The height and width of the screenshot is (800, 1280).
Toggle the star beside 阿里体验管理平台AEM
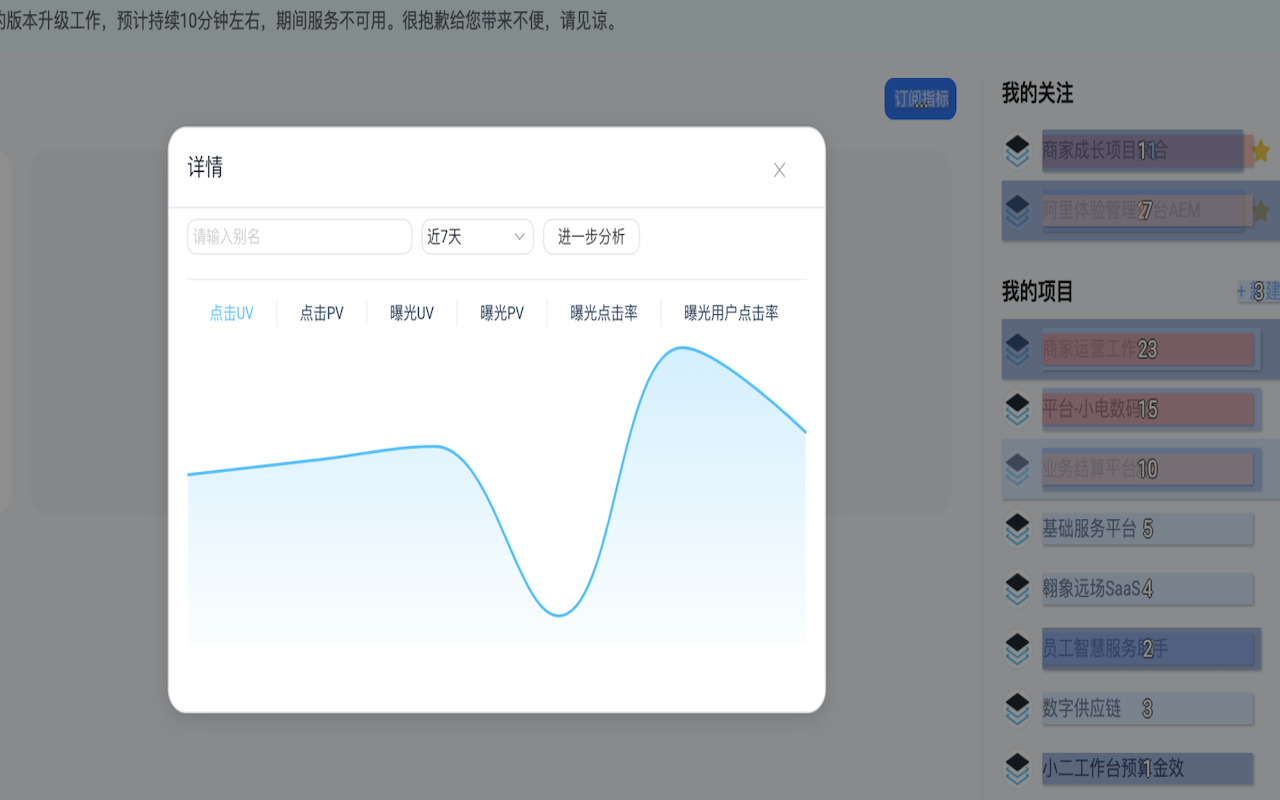[x=1260, y=211]
